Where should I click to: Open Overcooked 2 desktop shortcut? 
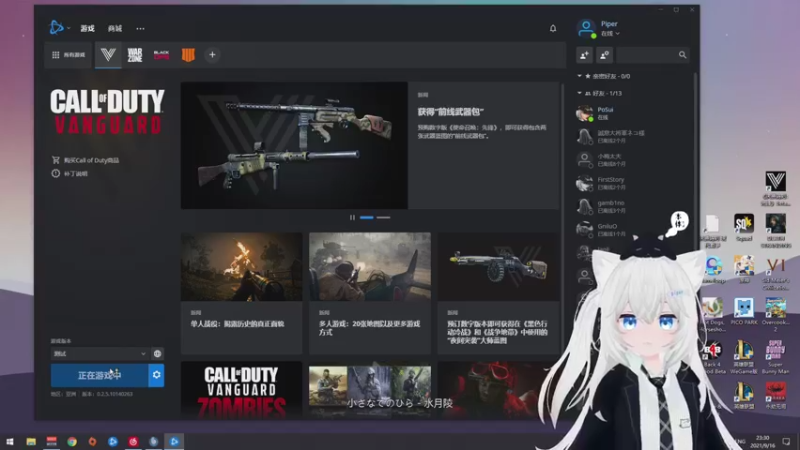pos(776,315)
